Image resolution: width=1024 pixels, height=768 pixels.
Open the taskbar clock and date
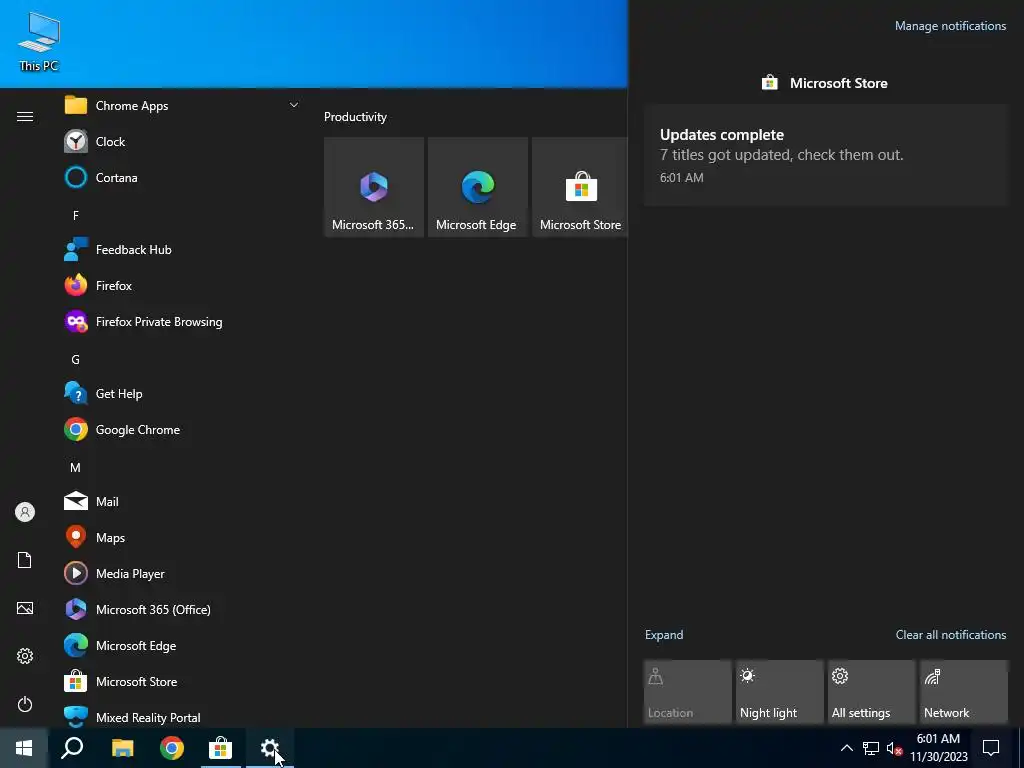pos(938,748)
